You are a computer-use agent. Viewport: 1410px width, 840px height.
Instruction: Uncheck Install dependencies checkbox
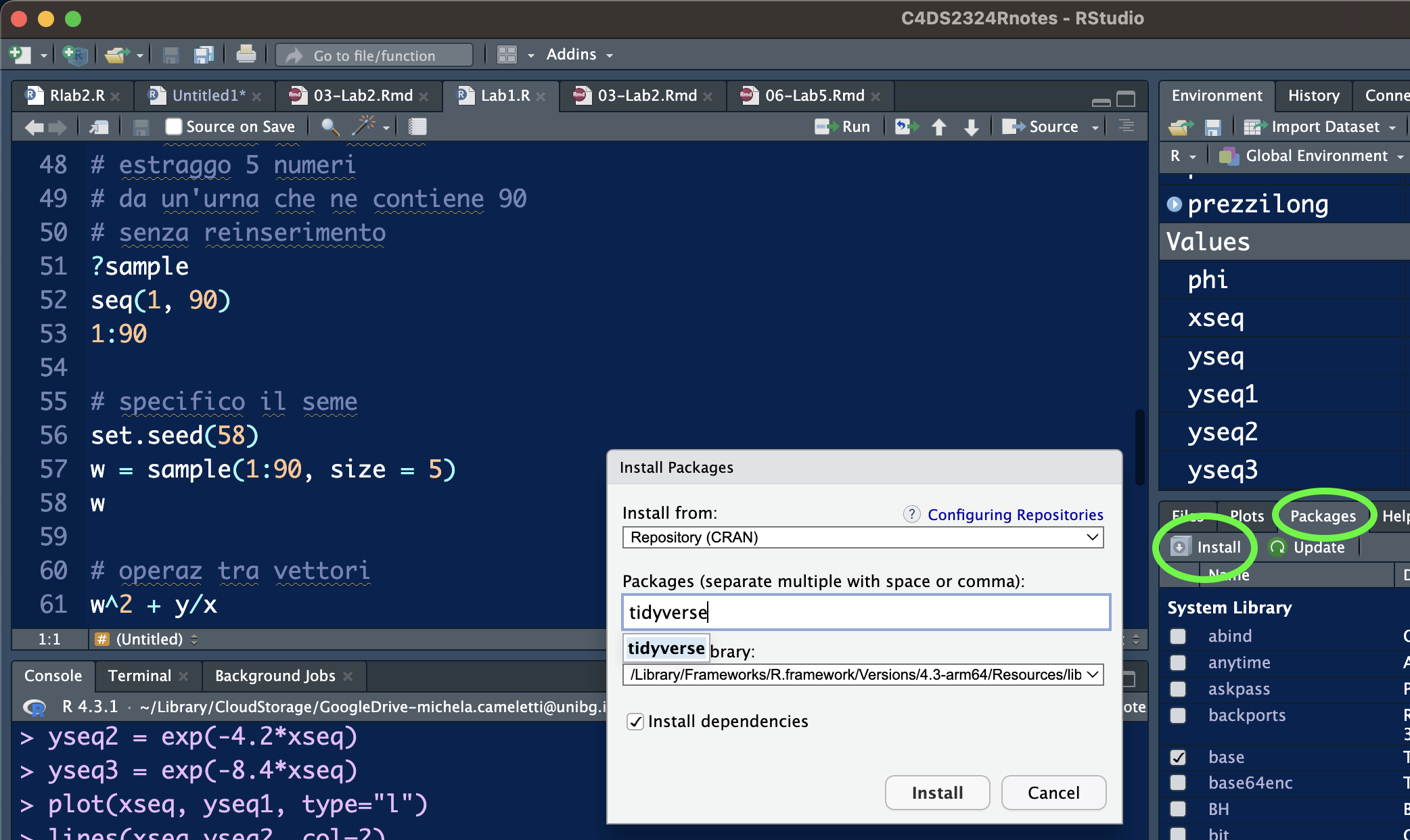click(x=635, y=722)
